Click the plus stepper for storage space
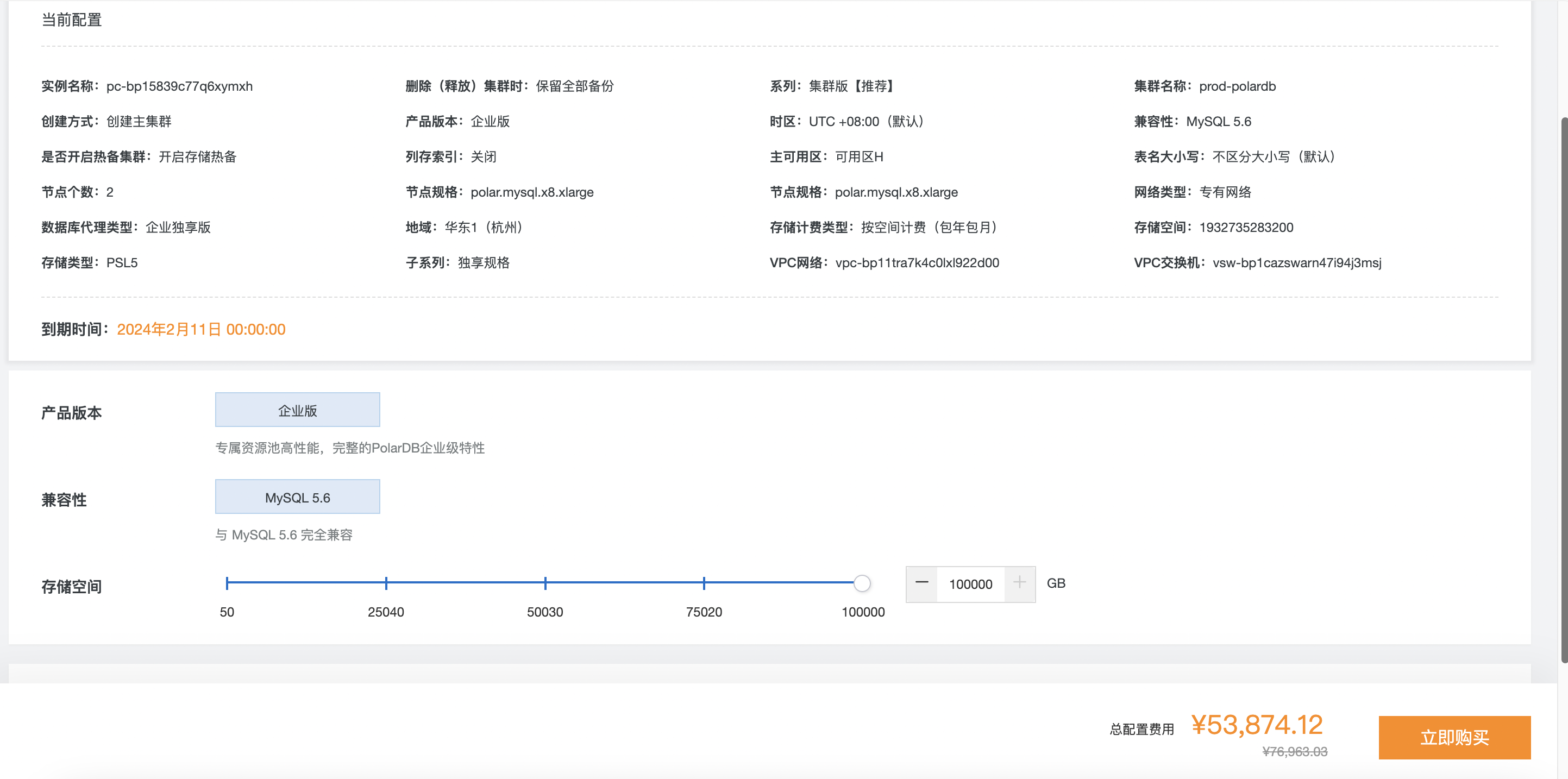The image size is (1568, 779). coord(1020,583)
